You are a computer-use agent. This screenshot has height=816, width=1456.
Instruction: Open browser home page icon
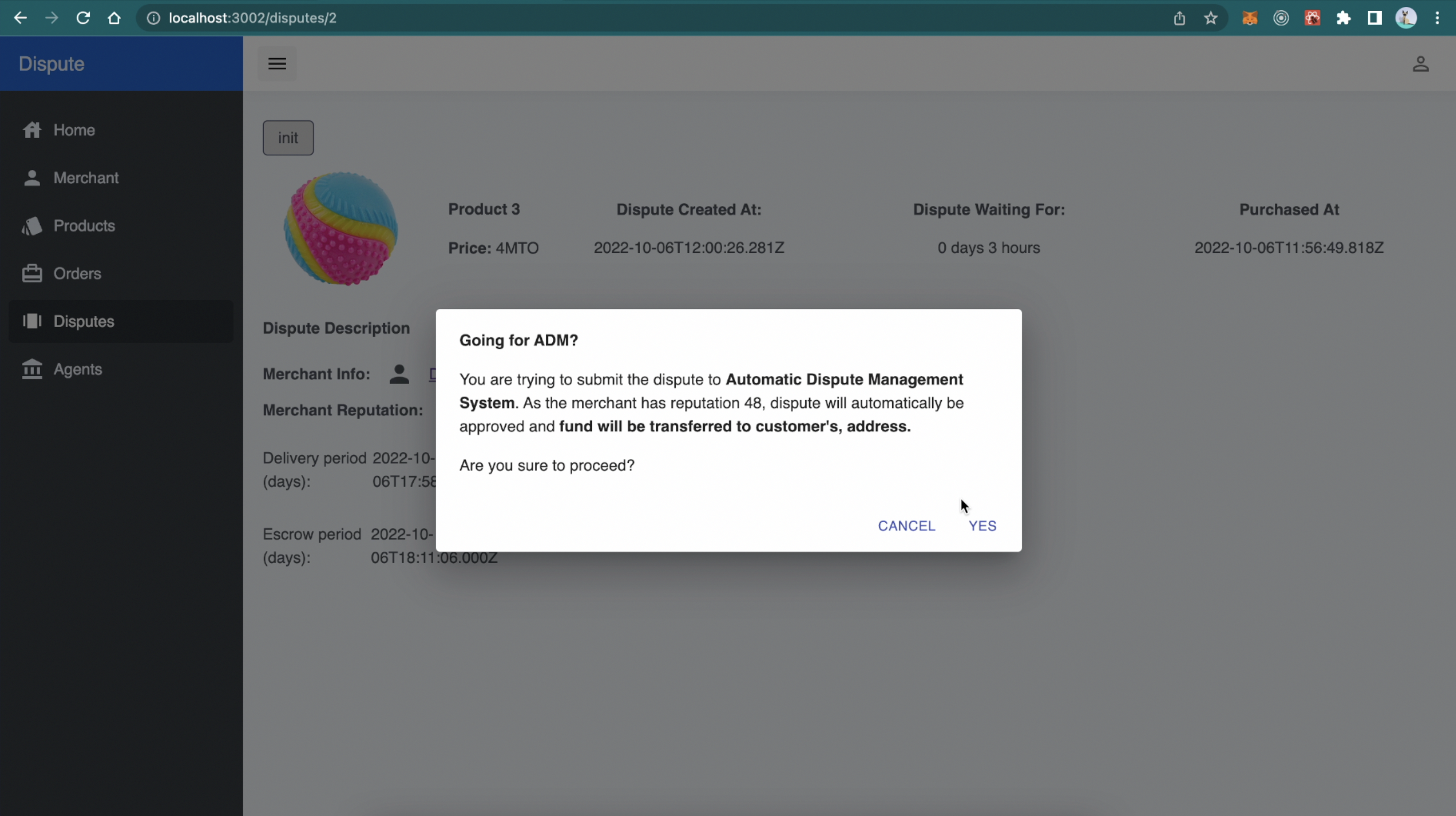click(x=114, y=18)
